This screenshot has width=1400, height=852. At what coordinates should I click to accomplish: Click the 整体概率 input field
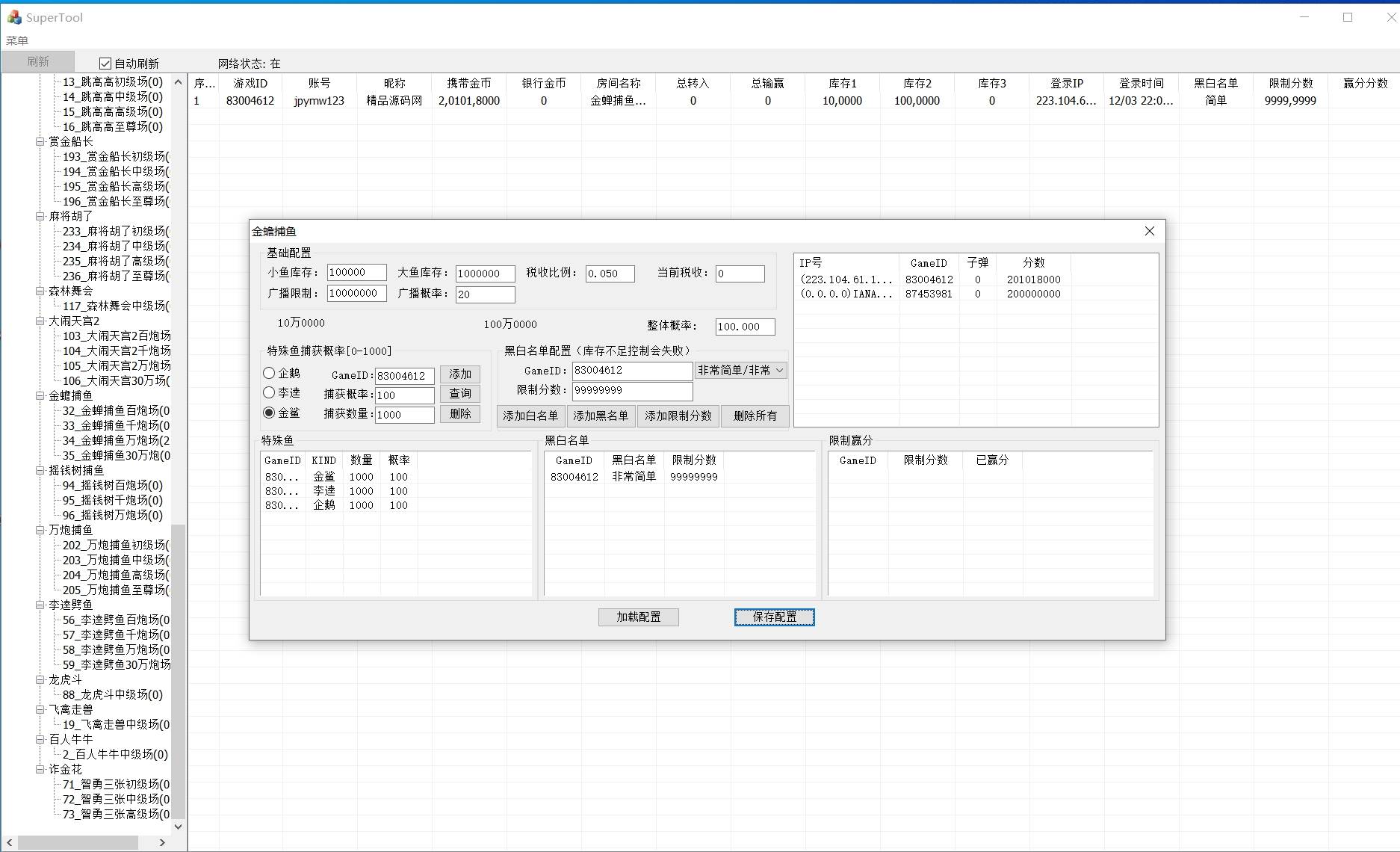click(744, 327)
